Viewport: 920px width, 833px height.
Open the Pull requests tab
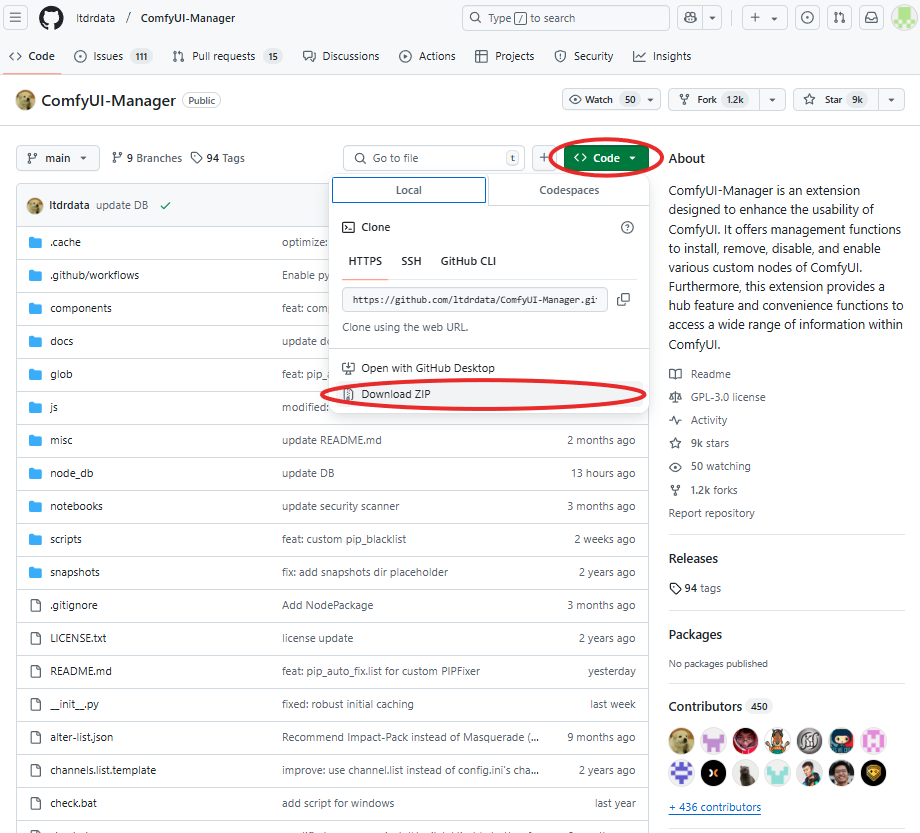coord(226,56)
